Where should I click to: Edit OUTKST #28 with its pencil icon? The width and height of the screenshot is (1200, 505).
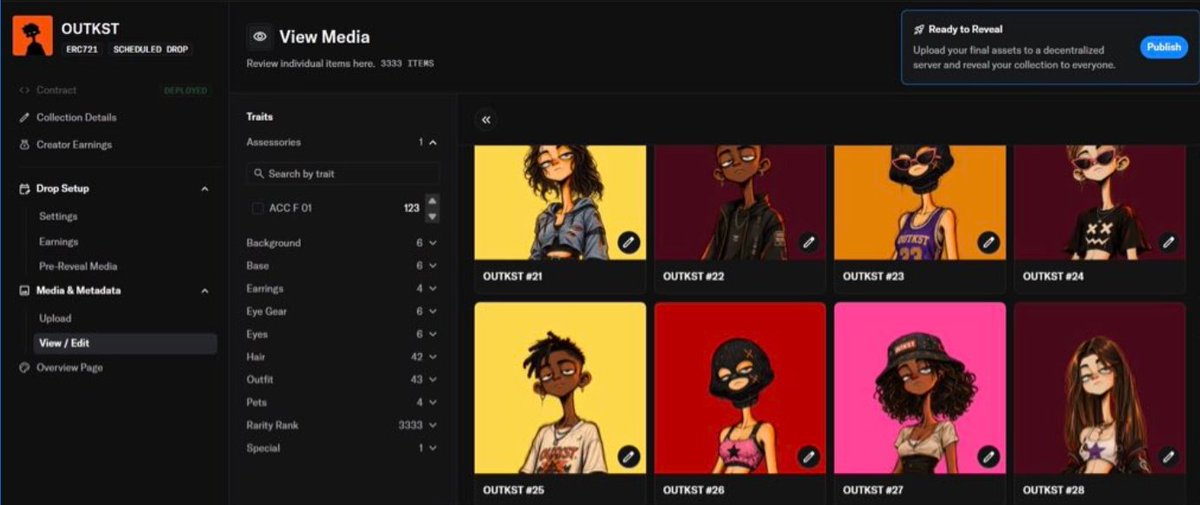[x=1168, y=456]
